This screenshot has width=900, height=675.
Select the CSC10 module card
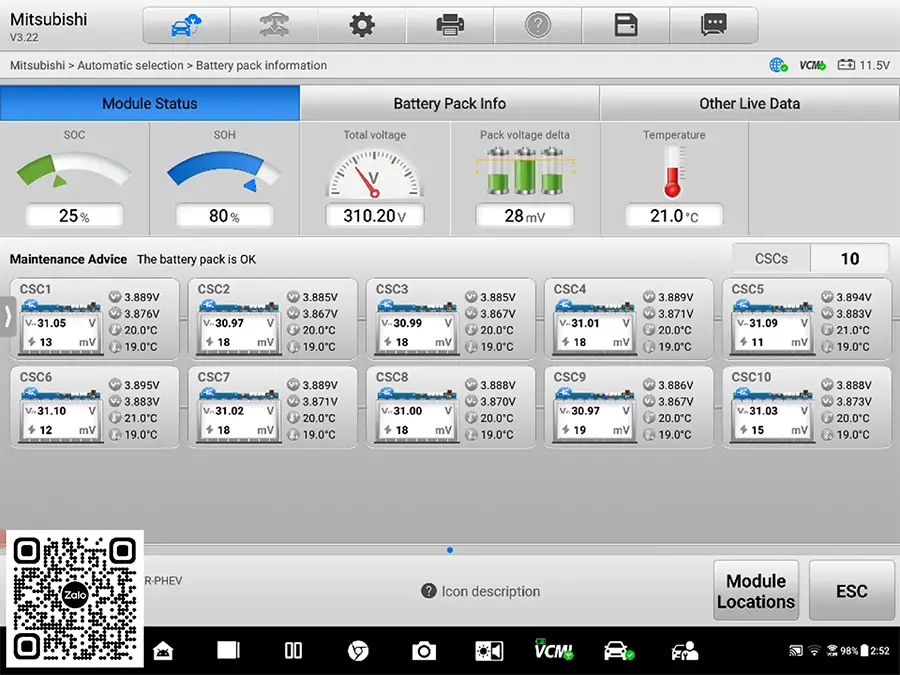pos(806,407)
